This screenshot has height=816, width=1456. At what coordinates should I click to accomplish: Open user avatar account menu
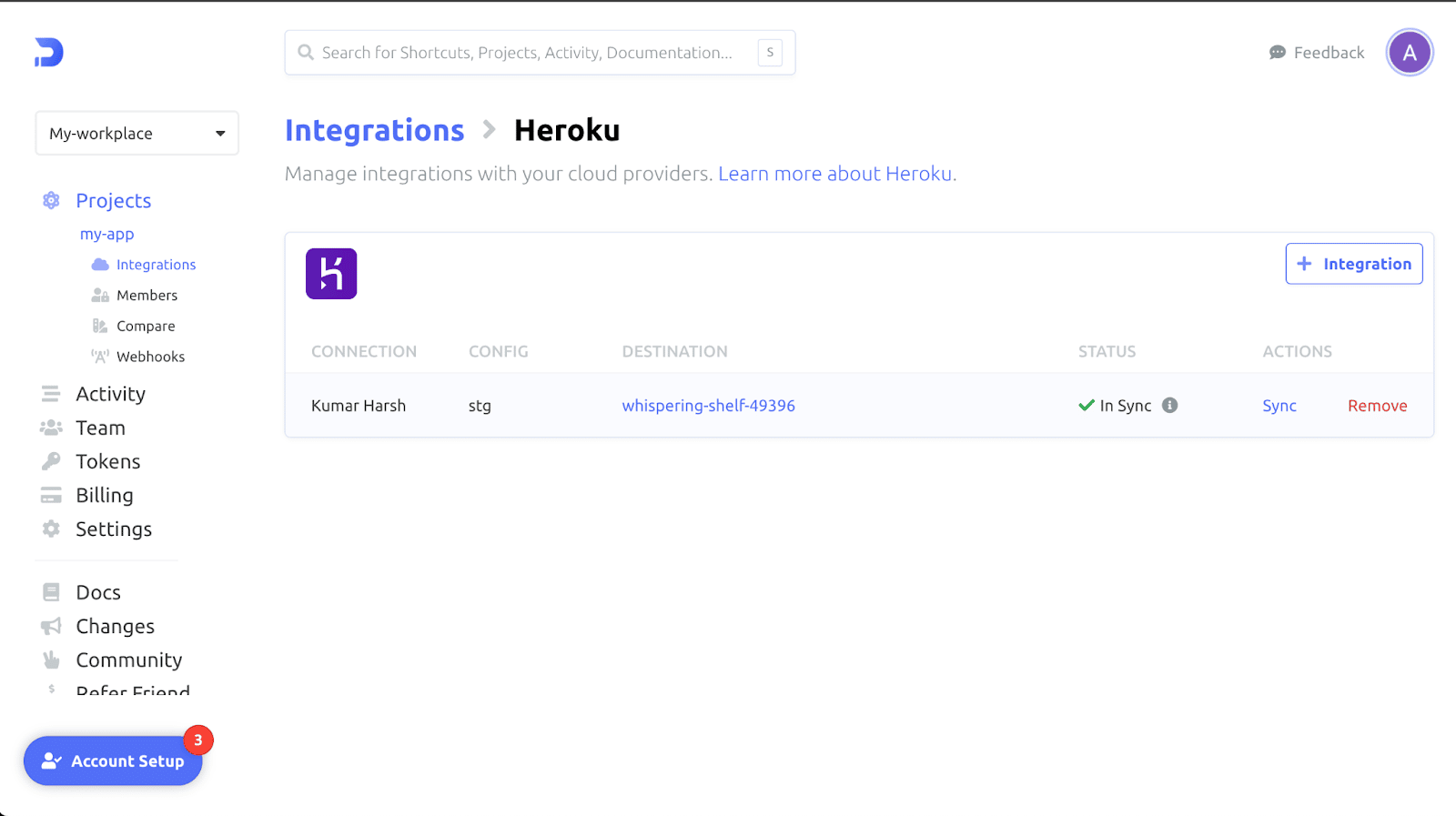pyautogui.click(x=1409, y=53)
